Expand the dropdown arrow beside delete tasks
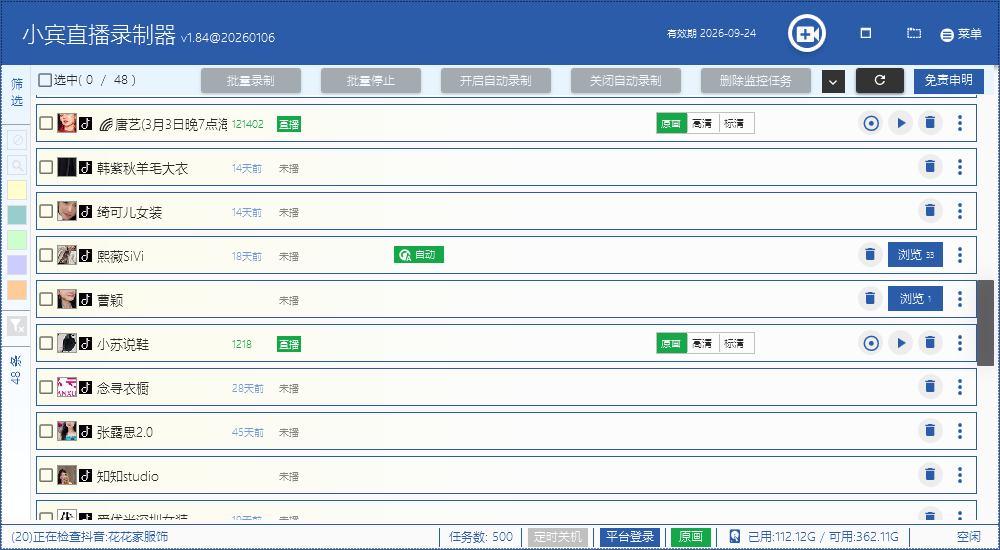The height and width of the screenshot is (550, 1000). click(x=833, y=82)
